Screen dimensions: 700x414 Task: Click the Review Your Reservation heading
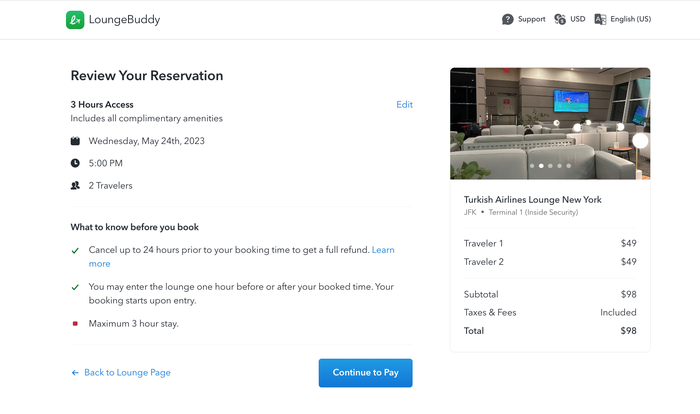click(x=147, y=75)
